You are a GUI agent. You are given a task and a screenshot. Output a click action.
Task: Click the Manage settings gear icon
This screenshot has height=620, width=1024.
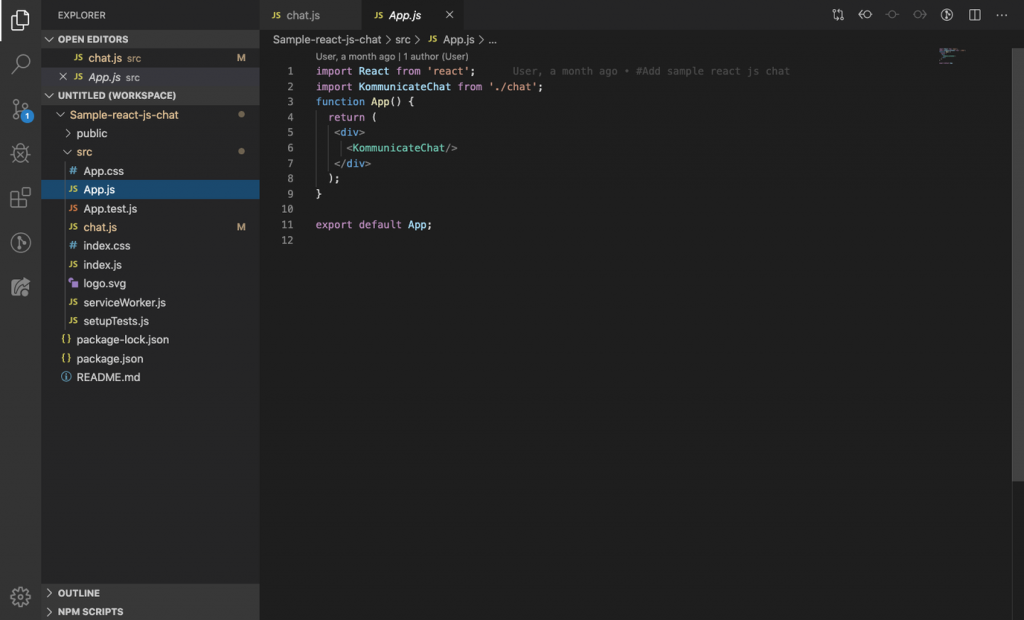pos(20,597)
